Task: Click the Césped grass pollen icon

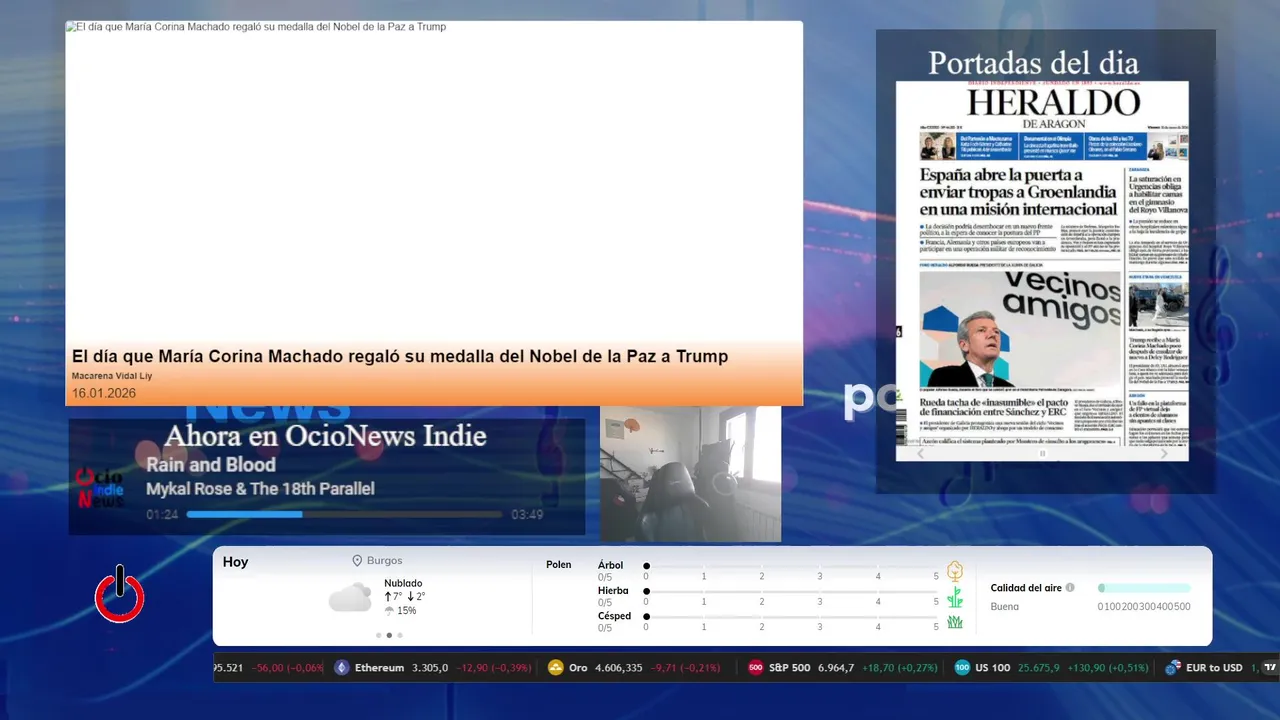Action: [x=955, y=622]
